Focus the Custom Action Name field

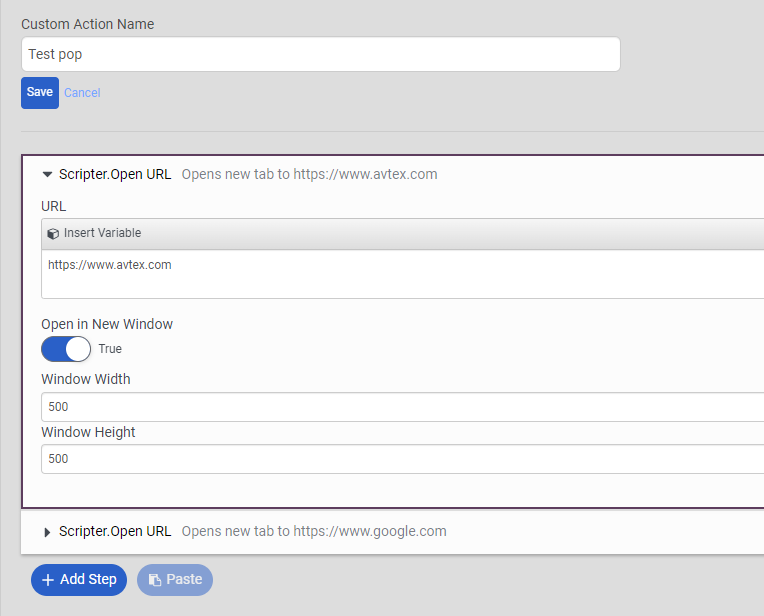tap(320, 55)
